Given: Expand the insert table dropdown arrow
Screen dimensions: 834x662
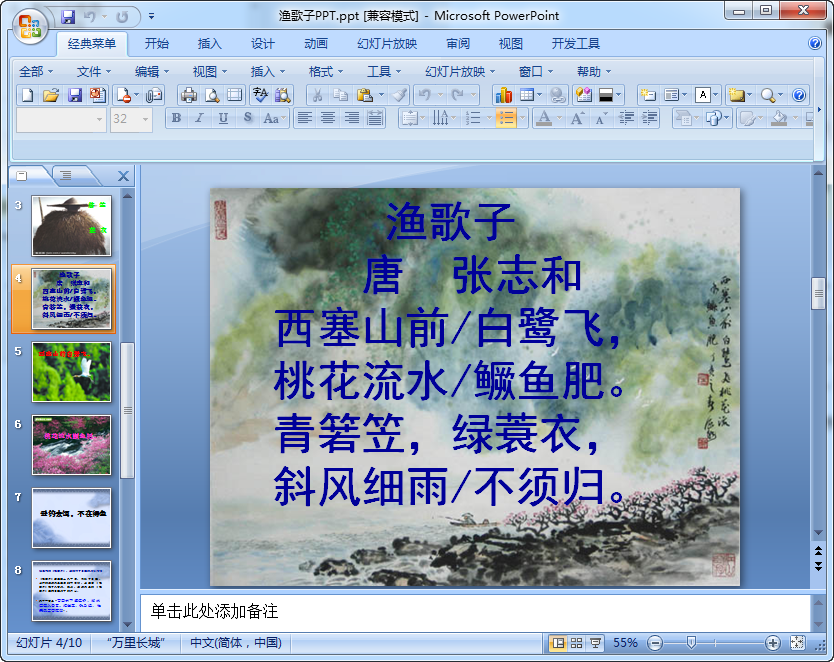Looking at the screenshot, I should 539,95.
